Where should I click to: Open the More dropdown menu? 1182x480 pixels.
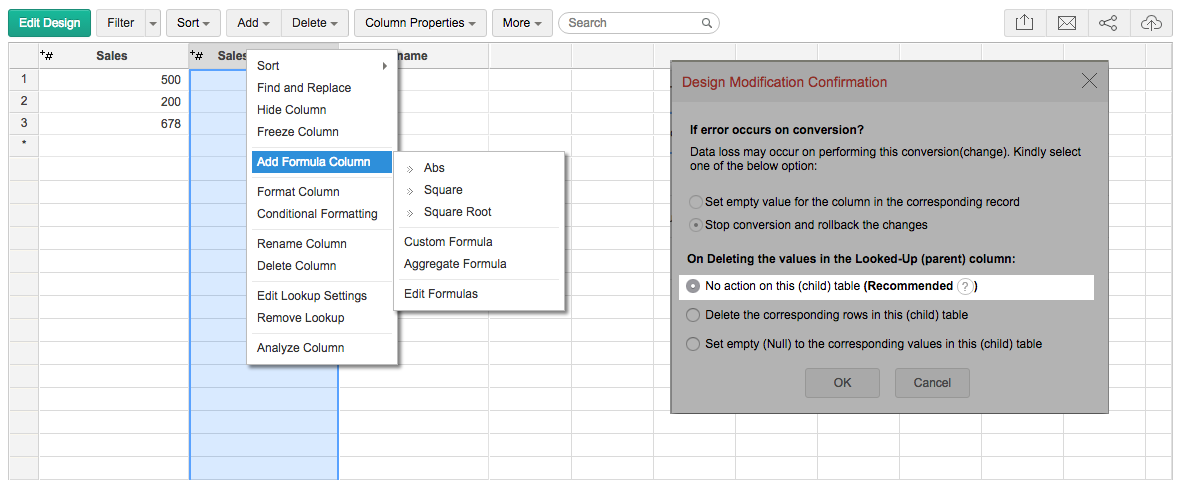pos(522,23)
